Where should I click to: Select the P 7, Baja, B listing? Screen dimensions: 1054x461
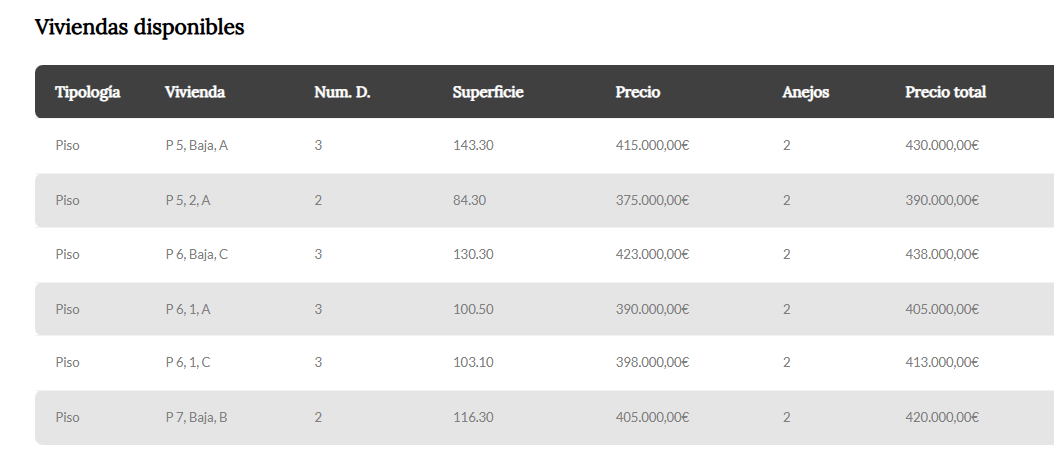point(197,417)
